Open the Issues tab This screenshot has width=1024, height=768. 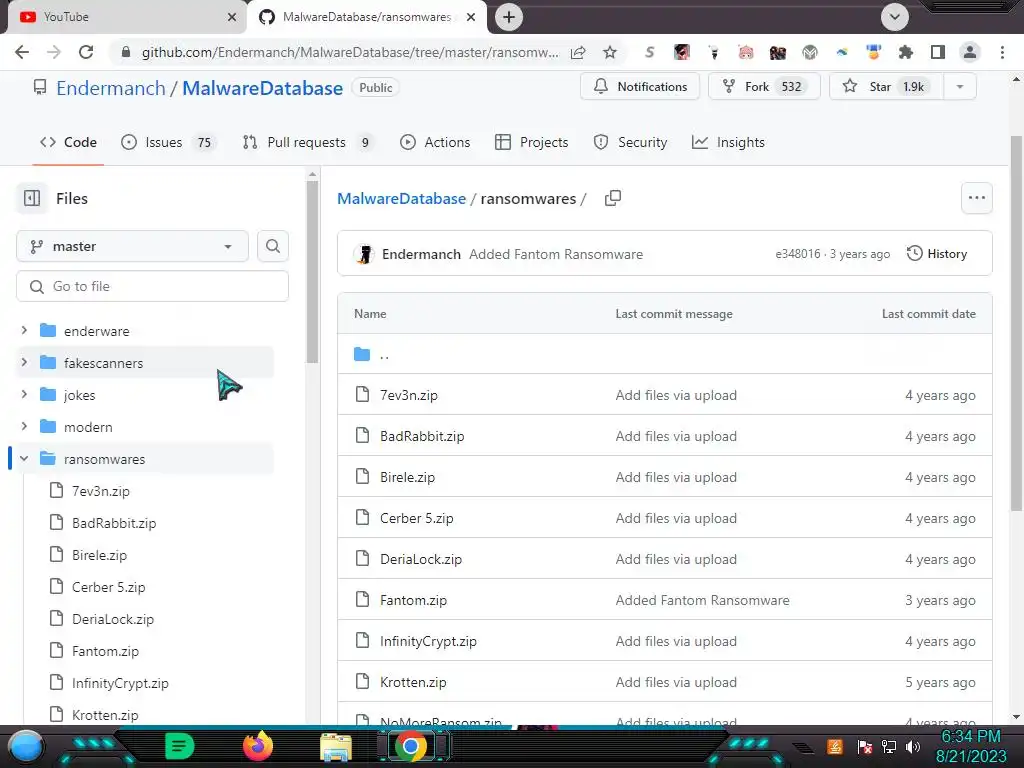point(168,142)
